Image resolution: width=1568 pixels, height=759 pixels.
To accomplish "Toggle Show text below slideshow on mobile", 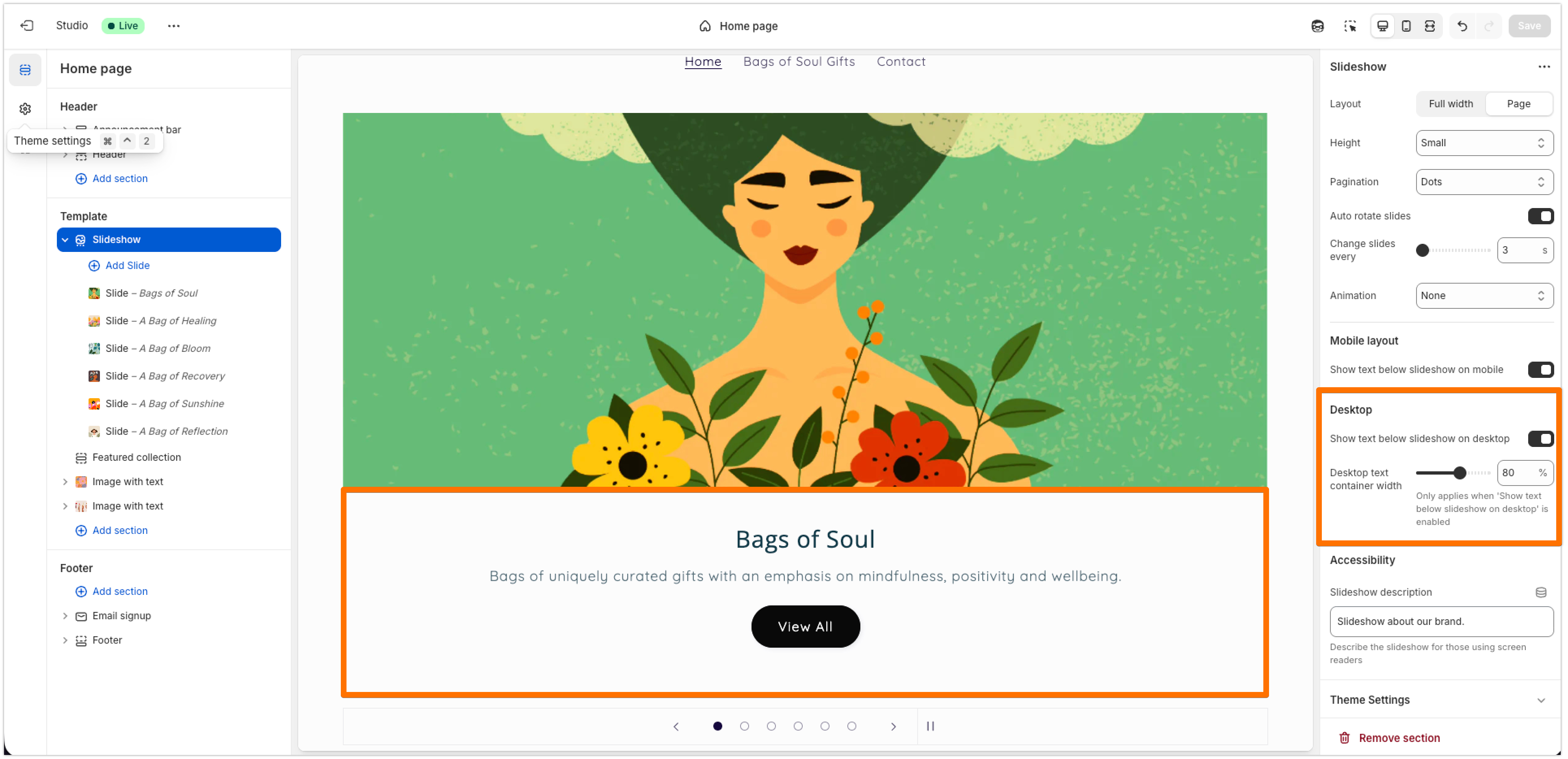I will (1541, 369).
